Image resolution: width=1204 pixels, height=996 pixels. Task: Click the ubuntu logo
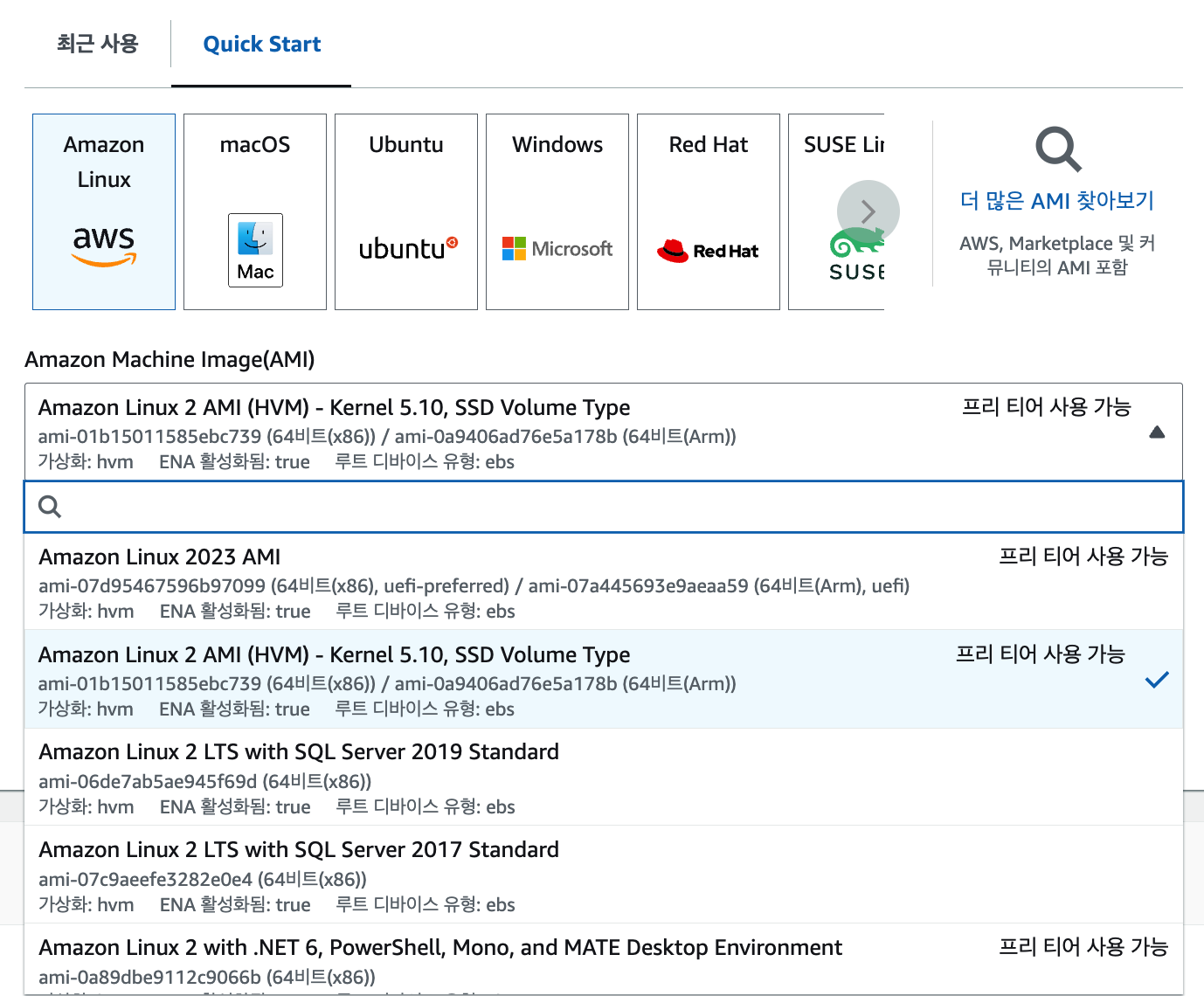tap(408, 248)
